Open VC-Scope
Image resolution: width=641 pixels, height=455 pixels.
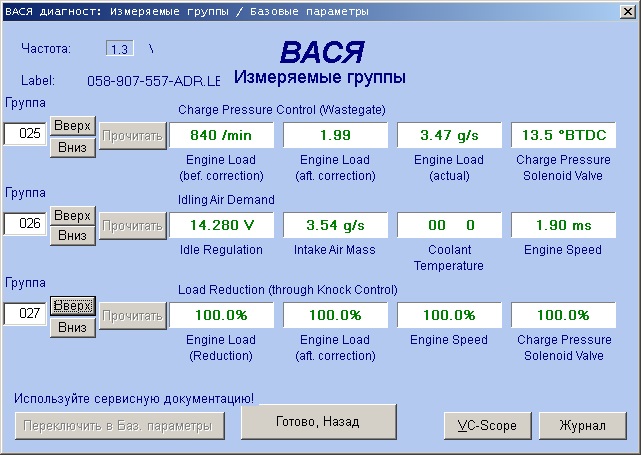pyautogui.click(x=488, y=426)
